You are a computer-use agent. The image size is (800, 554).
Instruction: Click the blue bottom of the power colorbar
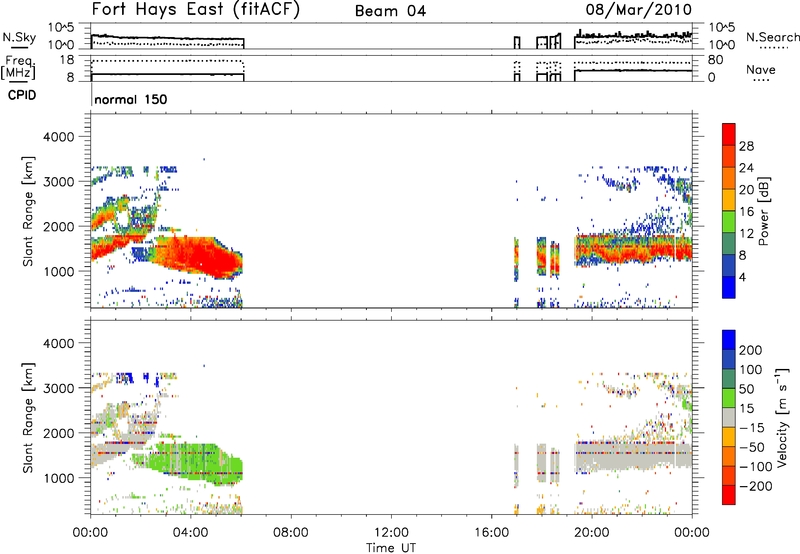pos(729,287)
